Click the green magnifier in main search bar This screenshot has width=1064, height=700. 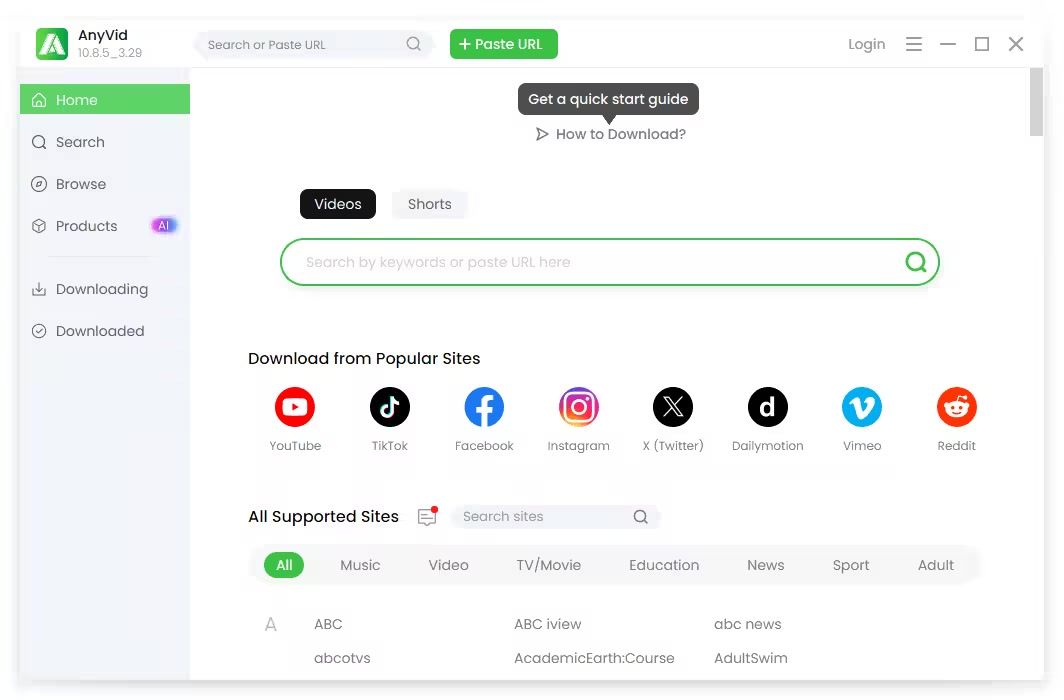[x=915, y=262]
